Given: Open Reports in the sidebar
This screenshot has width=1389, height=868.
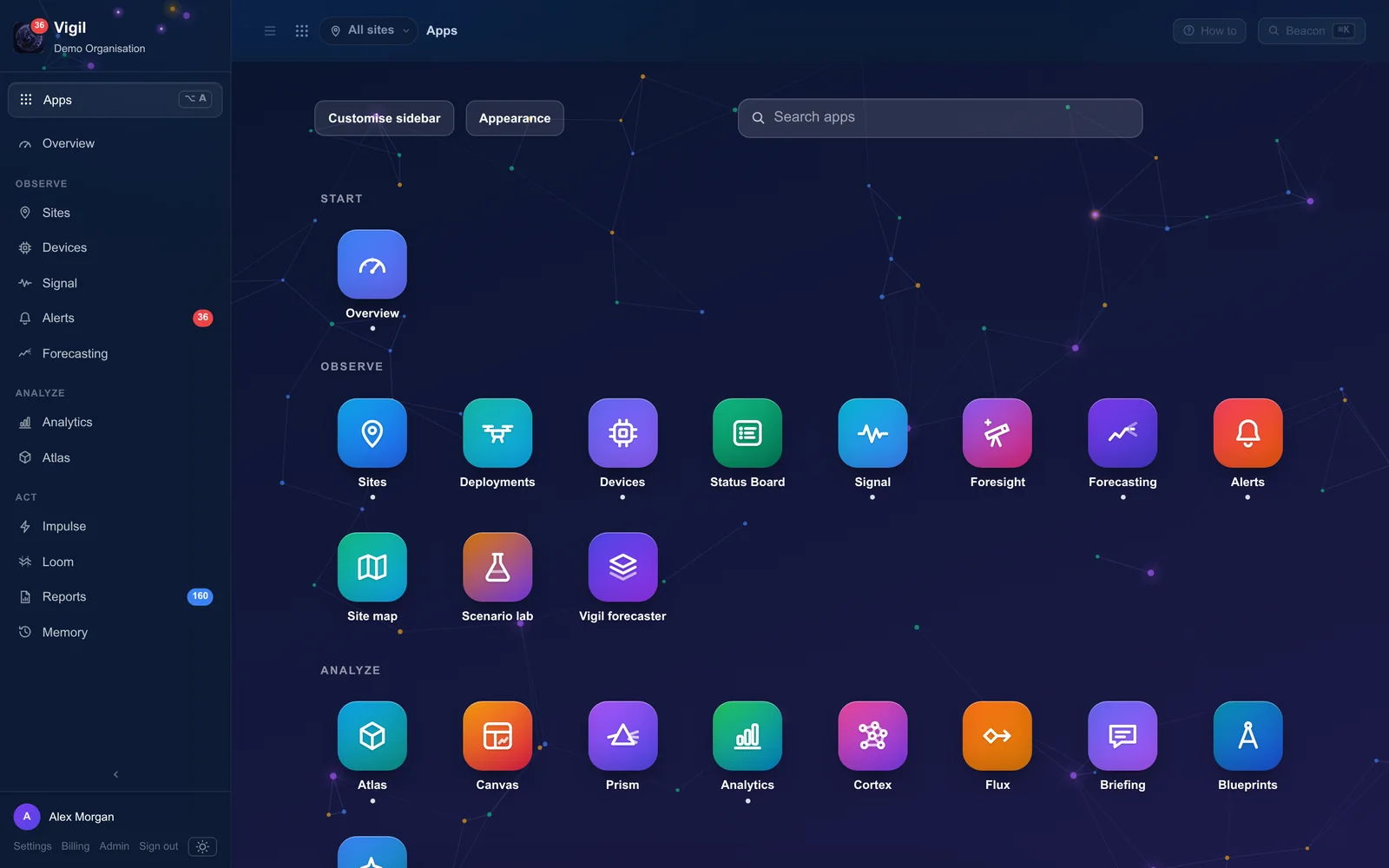Looking at the screenshot, I should (x=115, y=596).
